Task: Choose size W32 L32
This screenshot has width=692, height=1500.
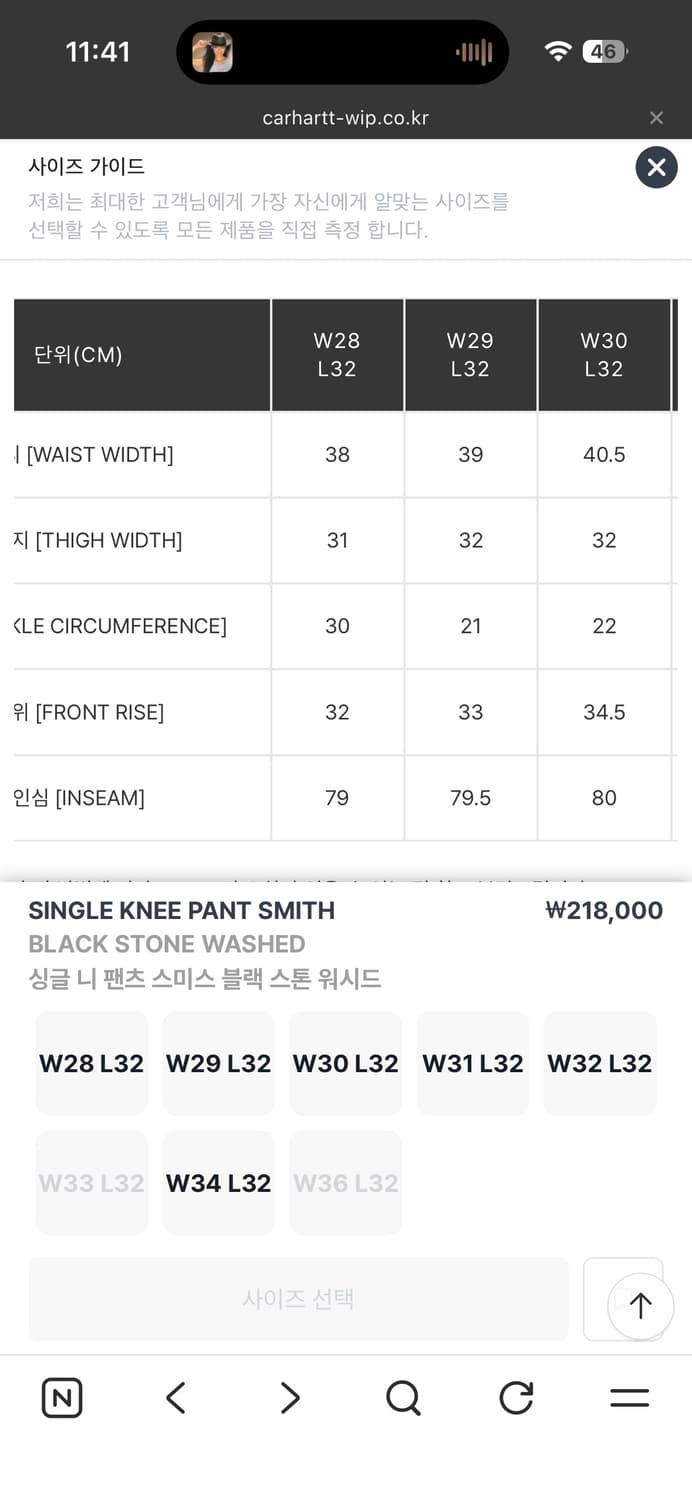Action: coord(600,1063)
